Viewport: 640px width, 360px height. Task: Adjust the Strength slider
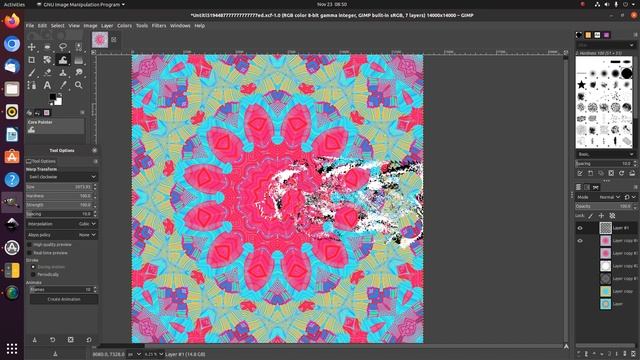pos(59,205)
